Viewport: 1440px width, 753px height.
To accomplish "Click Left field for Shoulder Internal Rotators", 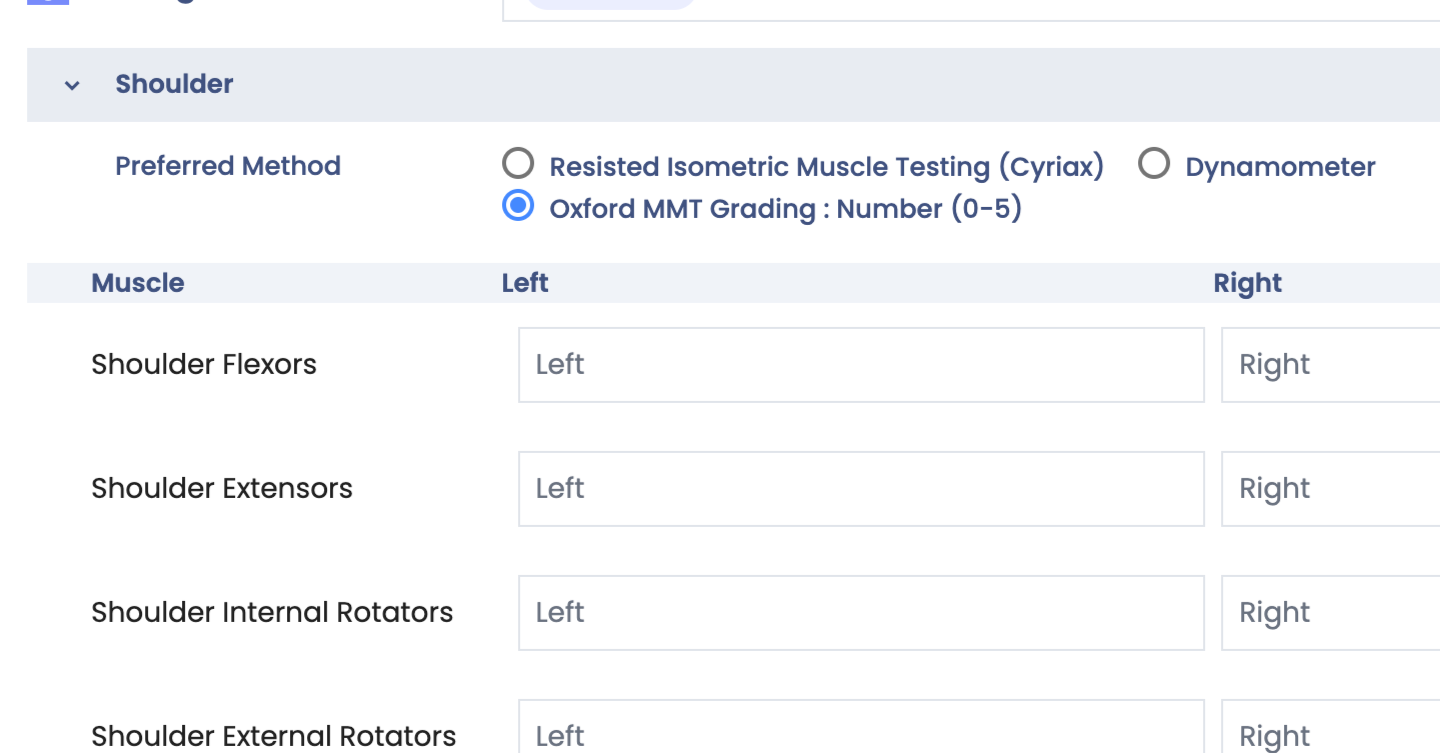I will (x=860, y=613).
